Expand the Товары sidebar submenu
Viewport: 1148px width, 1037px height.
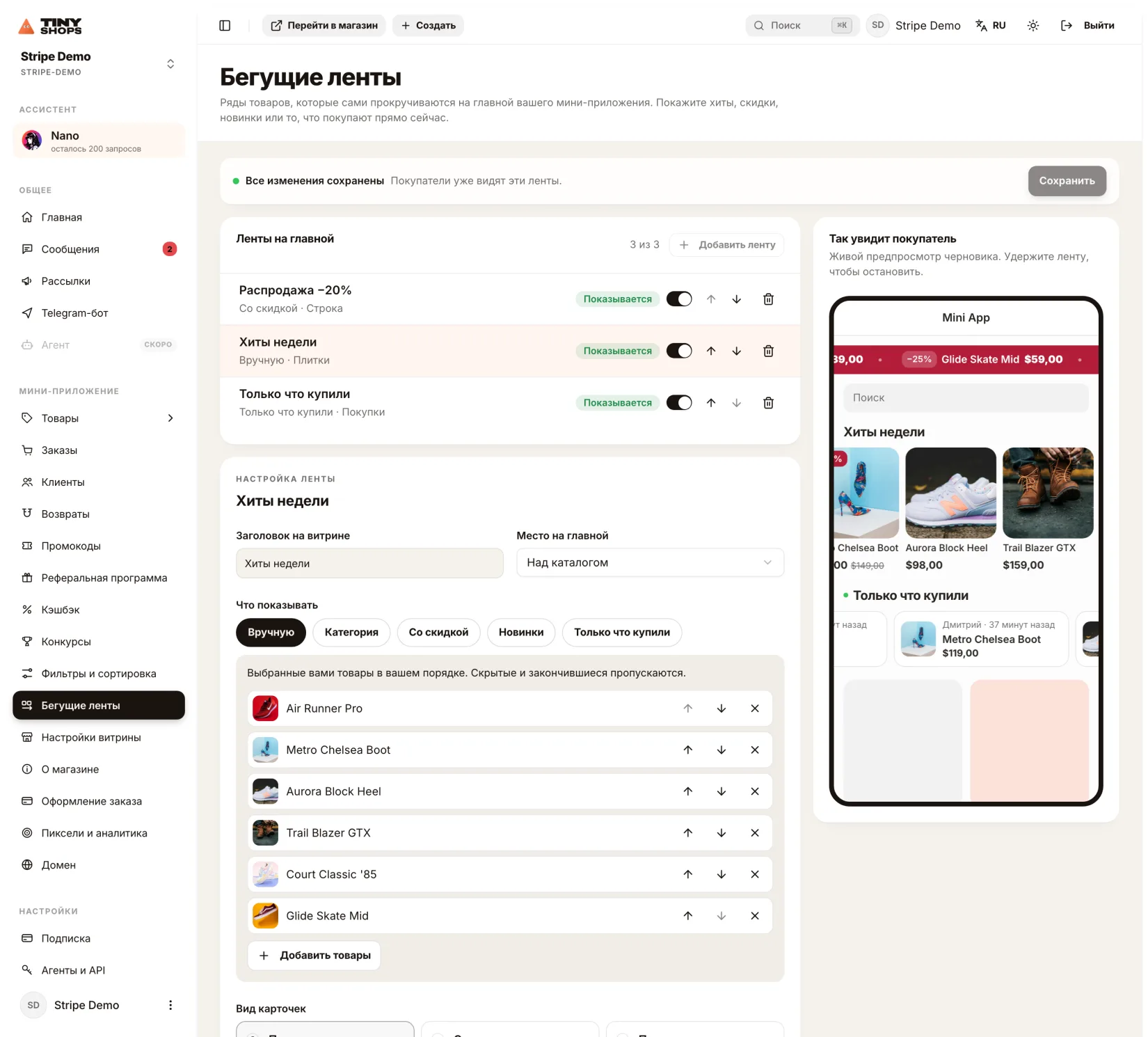[170, 418]
